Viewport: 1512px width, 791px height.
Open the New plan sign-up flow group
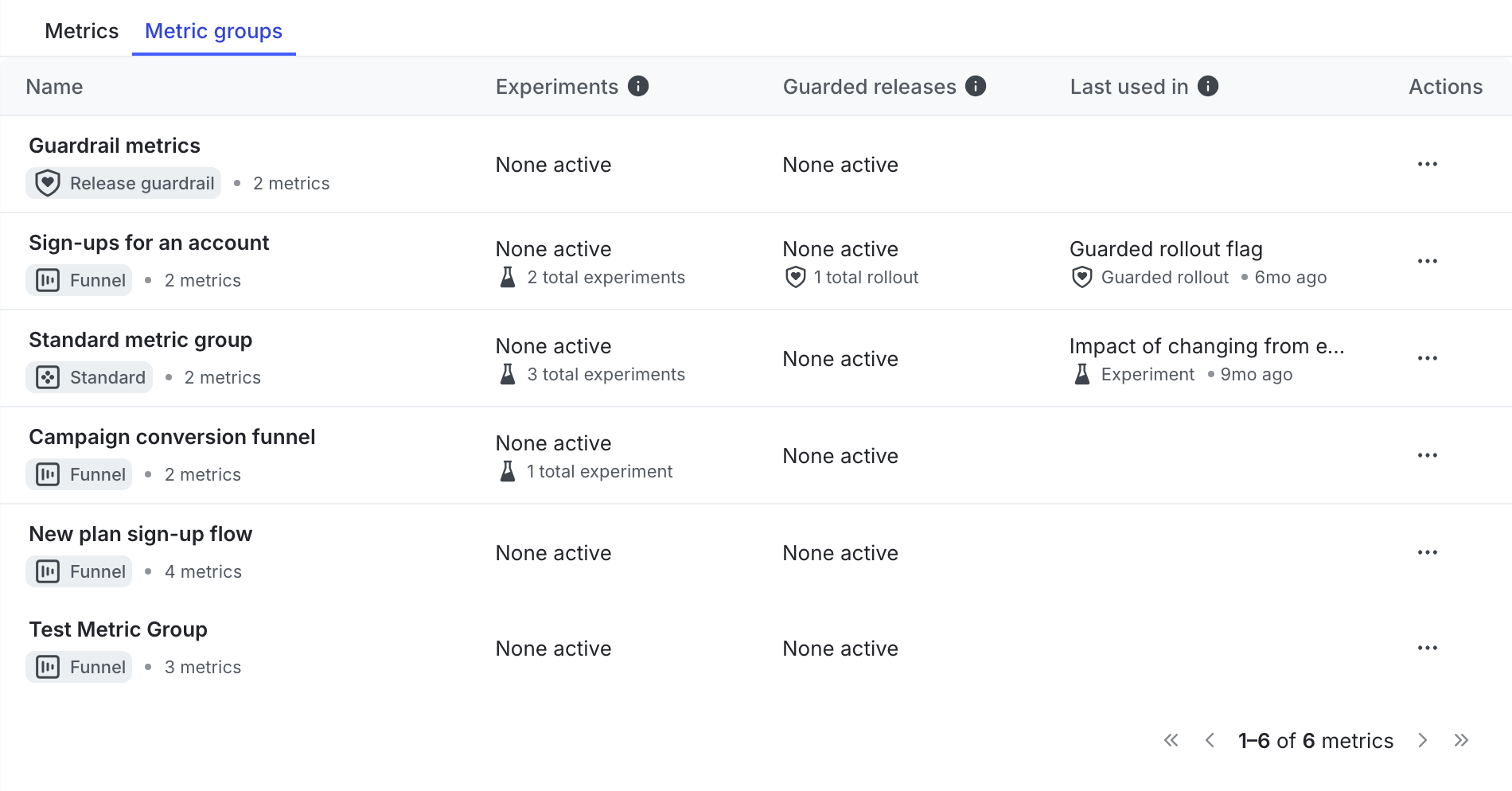[141, 534]
